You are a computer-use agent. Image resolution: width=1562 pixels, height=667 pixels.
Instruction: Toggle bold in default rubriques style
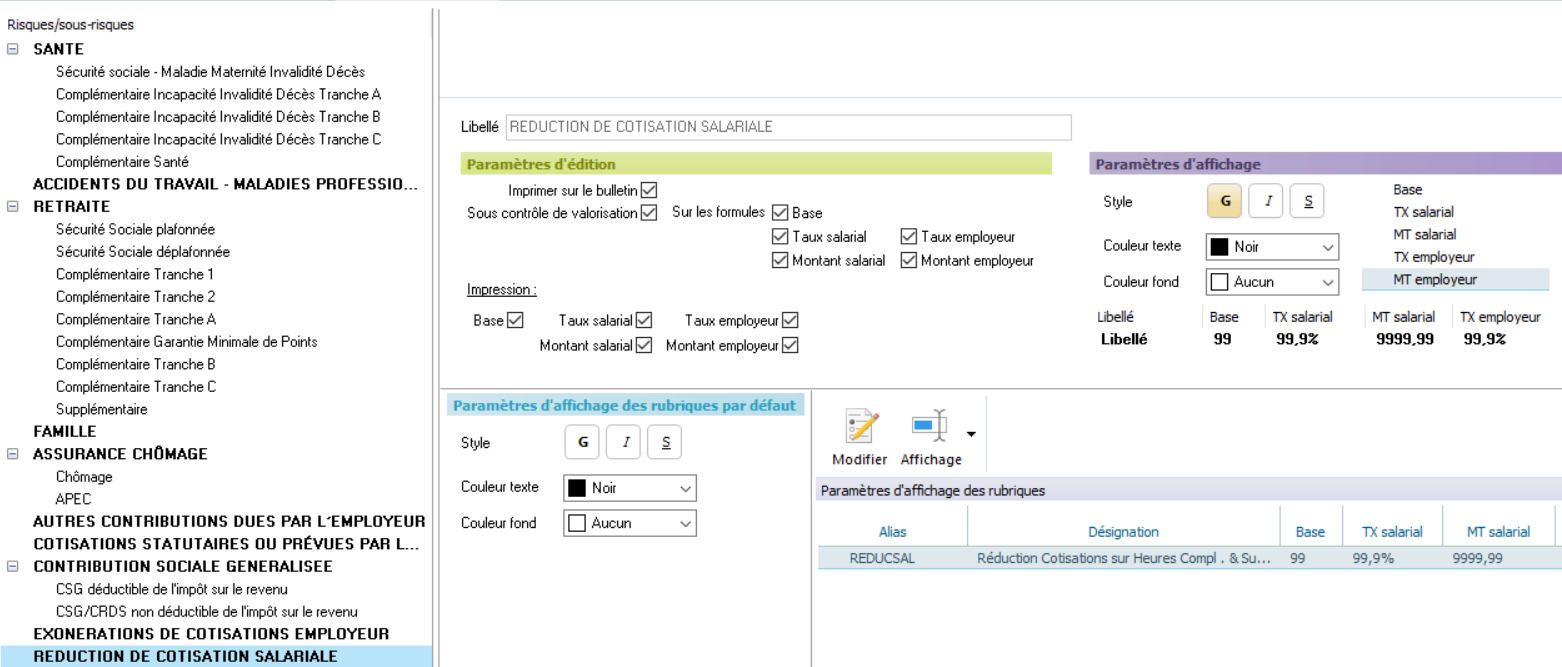(583, 442)
